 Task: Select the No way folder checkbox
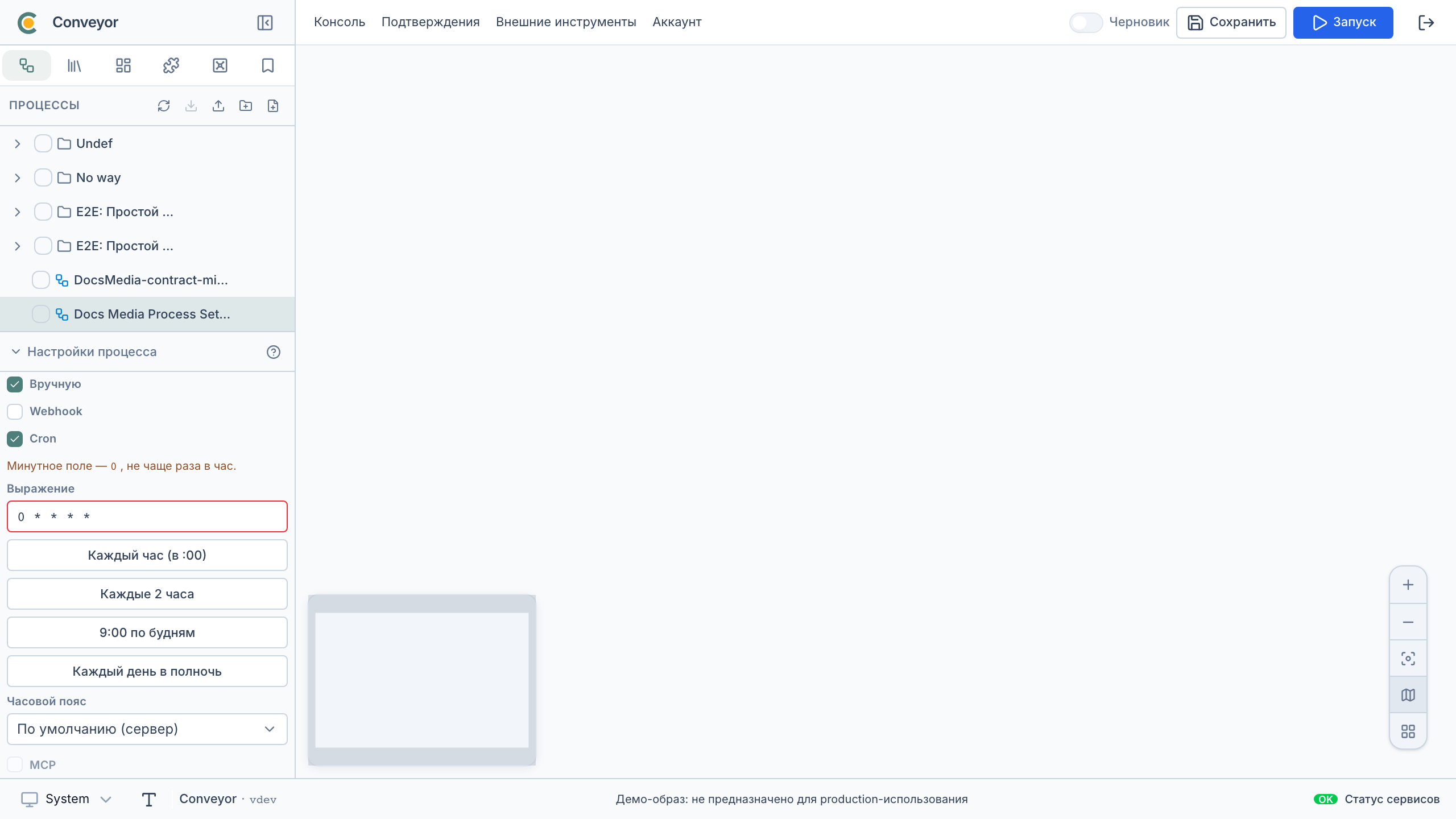click(x=43, y=178)
